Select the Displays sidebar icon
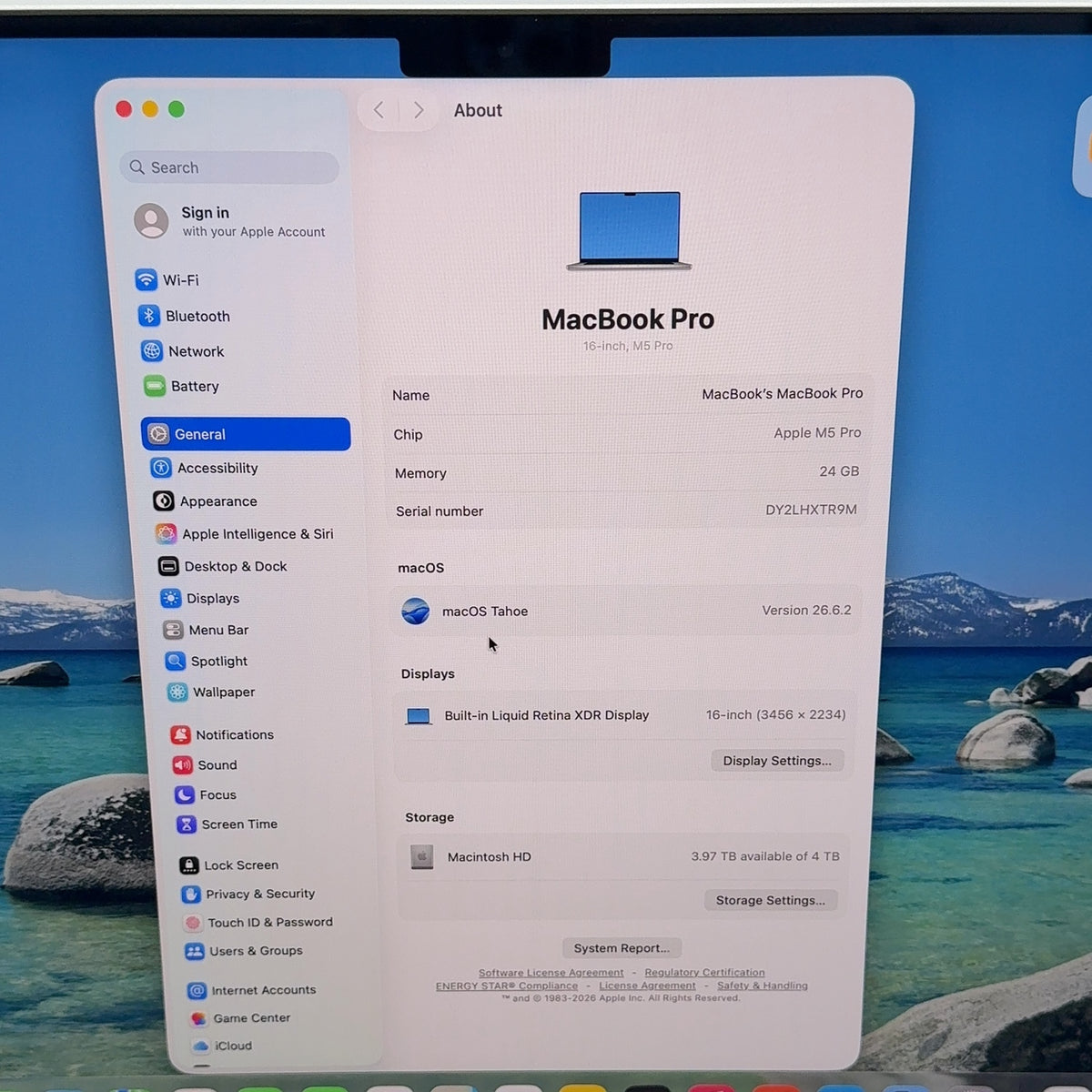Viewport: 1092px width, 1092px height. [x=171, y=598]
